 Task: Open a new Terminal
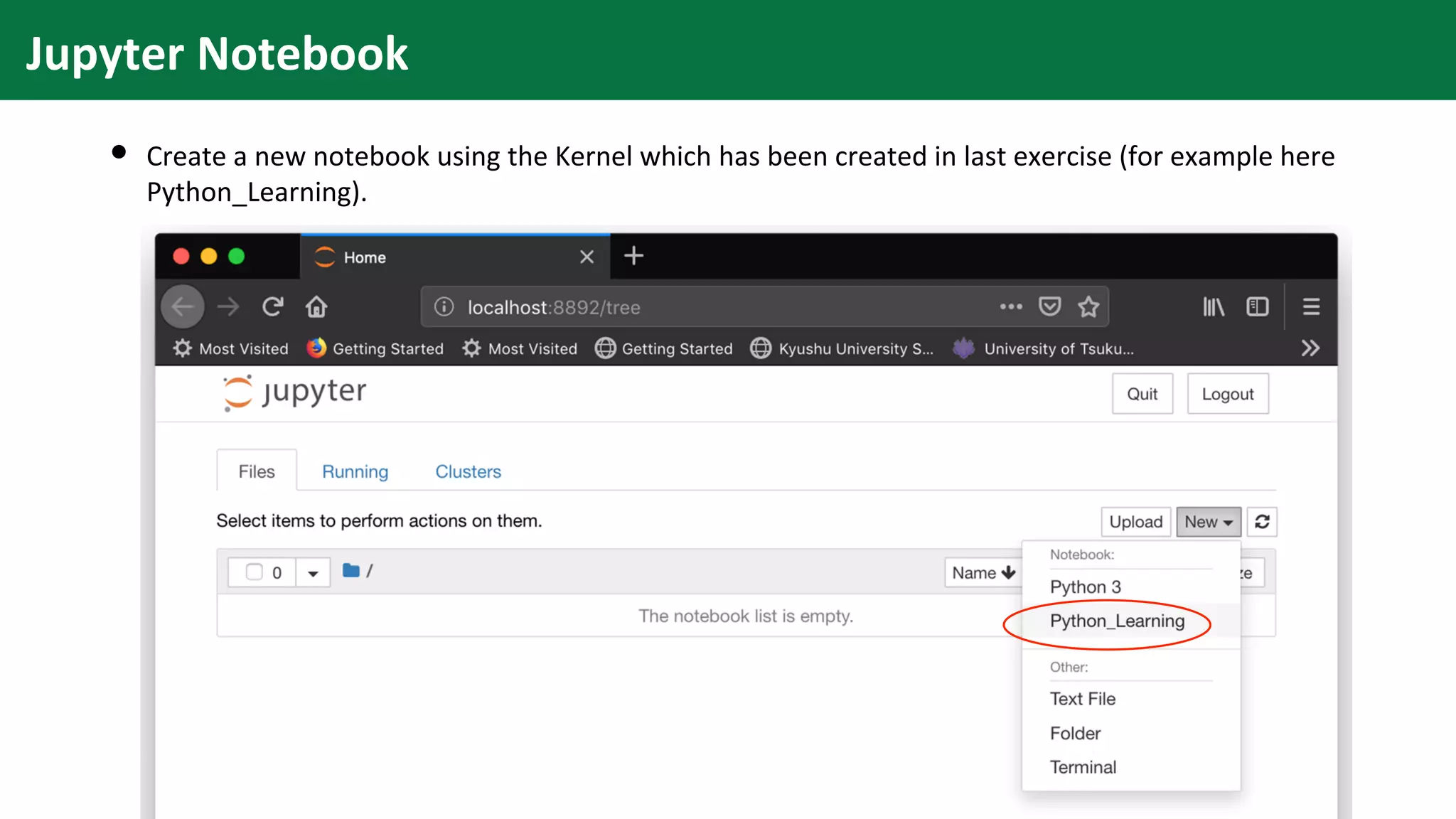click(x=1131, y=767)
